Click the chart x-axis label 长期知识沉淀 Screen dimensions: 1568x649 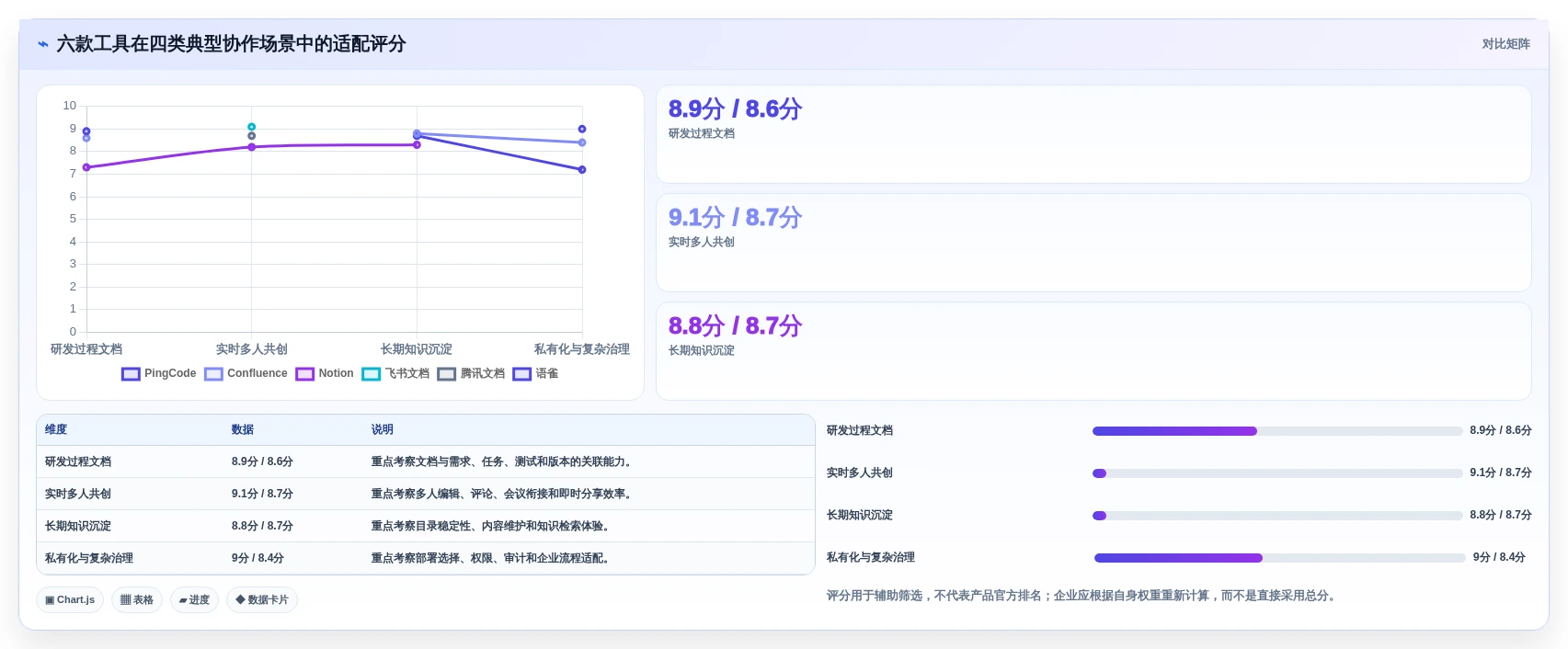417,349
